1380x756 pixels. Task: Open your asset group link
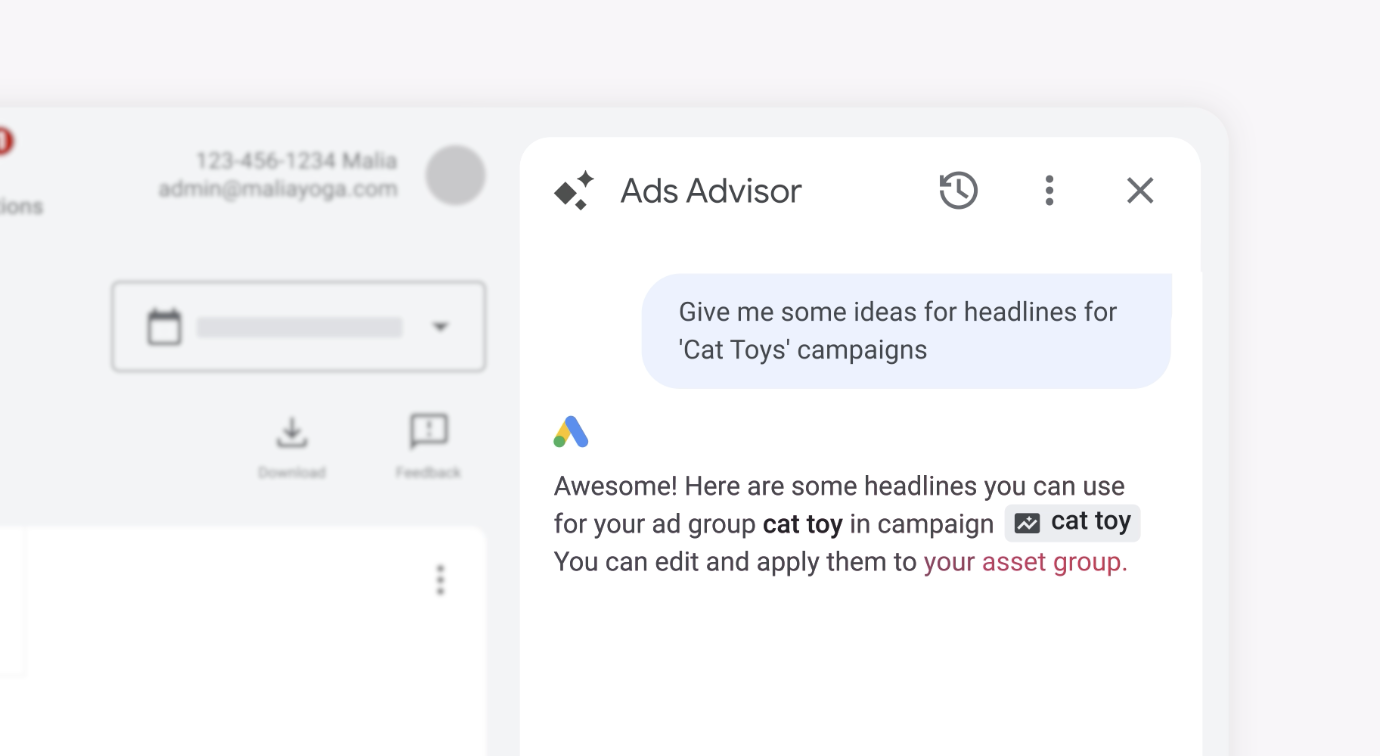[x=1023, y=561]
